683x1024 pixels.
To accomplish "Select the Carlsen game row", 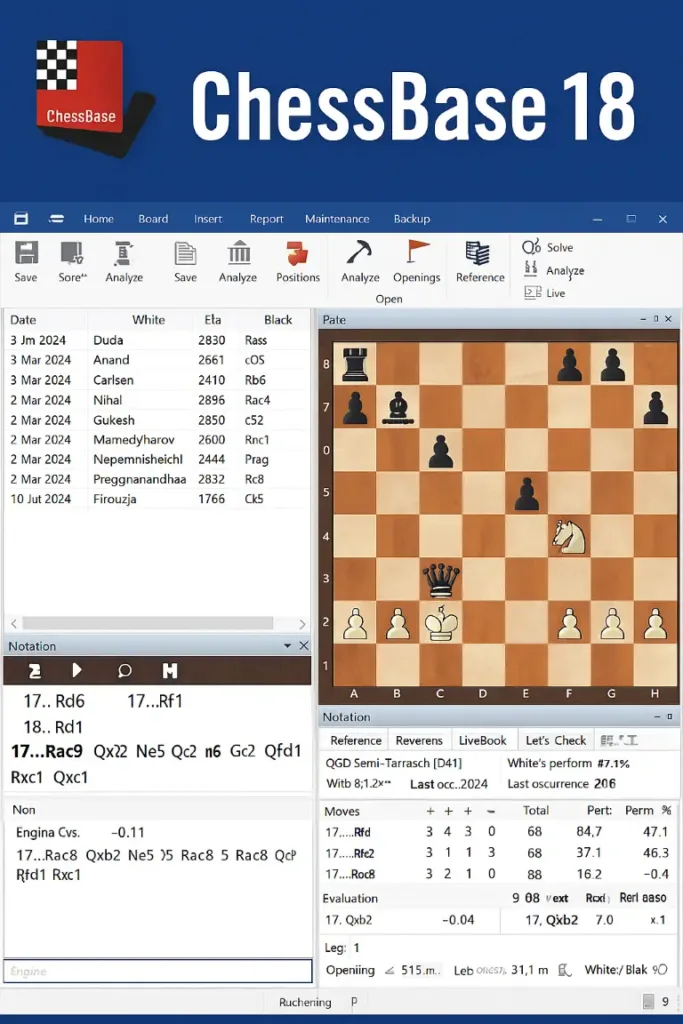I will point(157,380).
